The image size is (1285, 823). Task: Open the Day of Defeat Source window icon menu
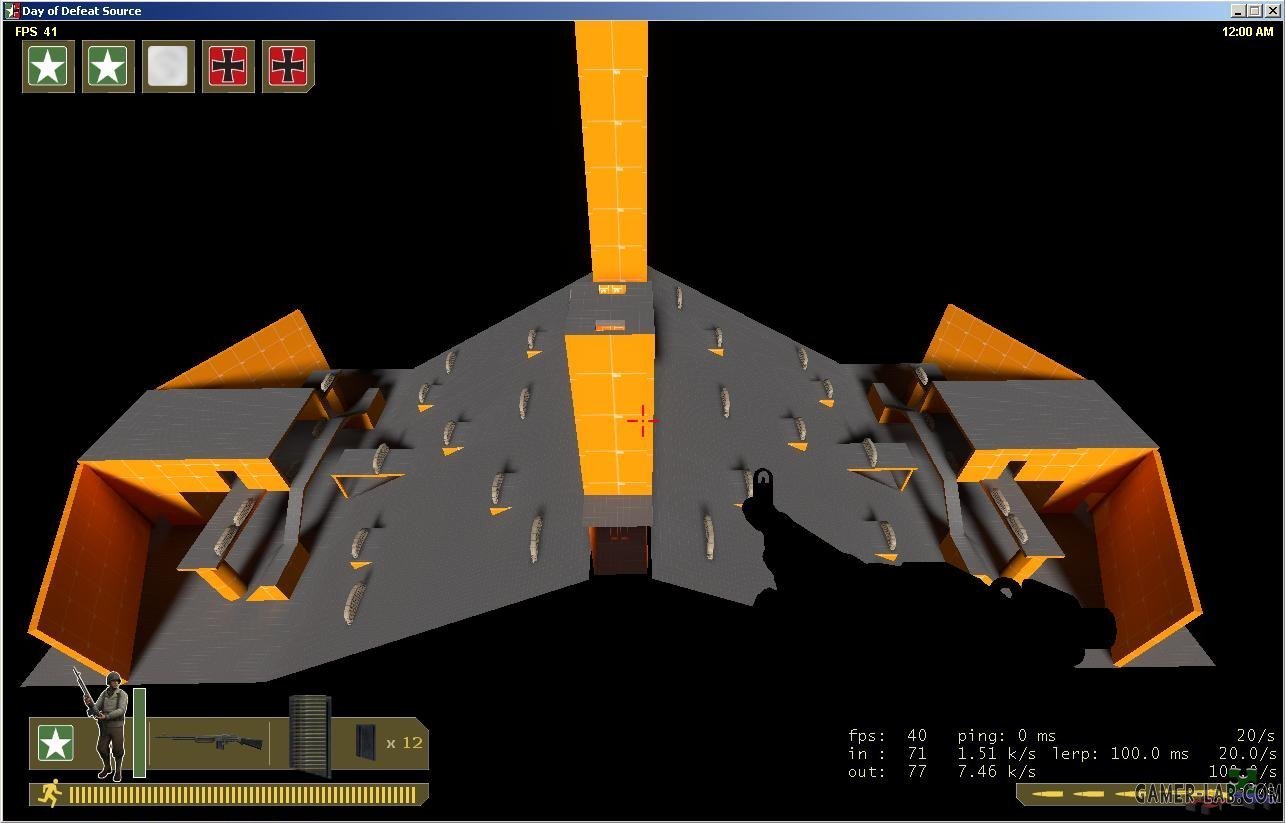12,11
